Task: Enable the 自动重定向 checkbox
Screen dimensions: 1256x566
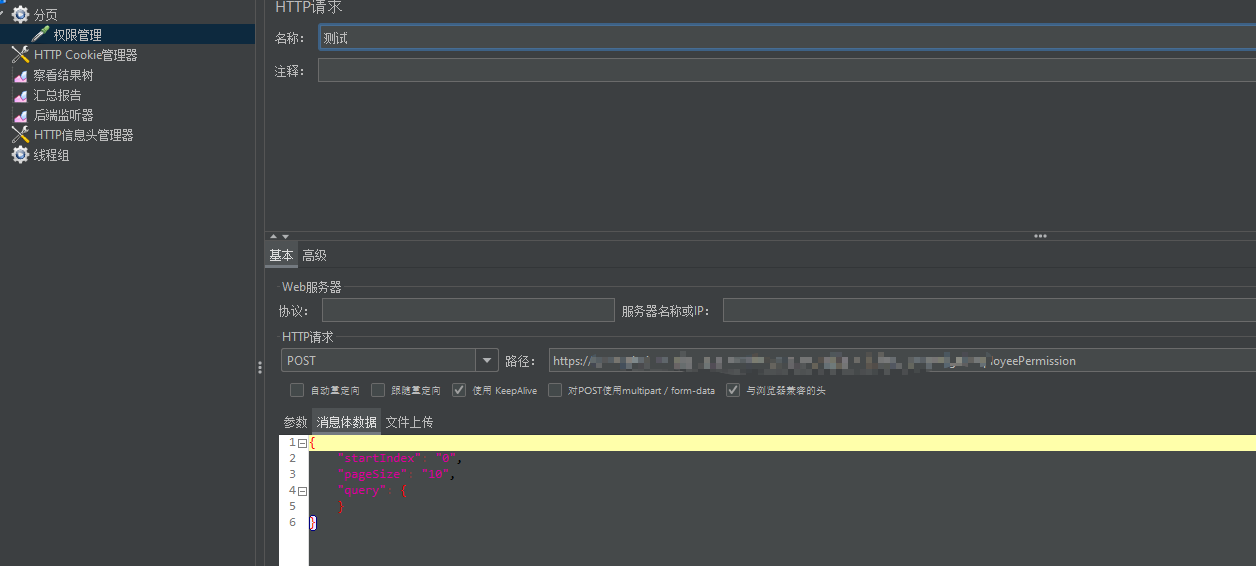Action: point(297,390)
